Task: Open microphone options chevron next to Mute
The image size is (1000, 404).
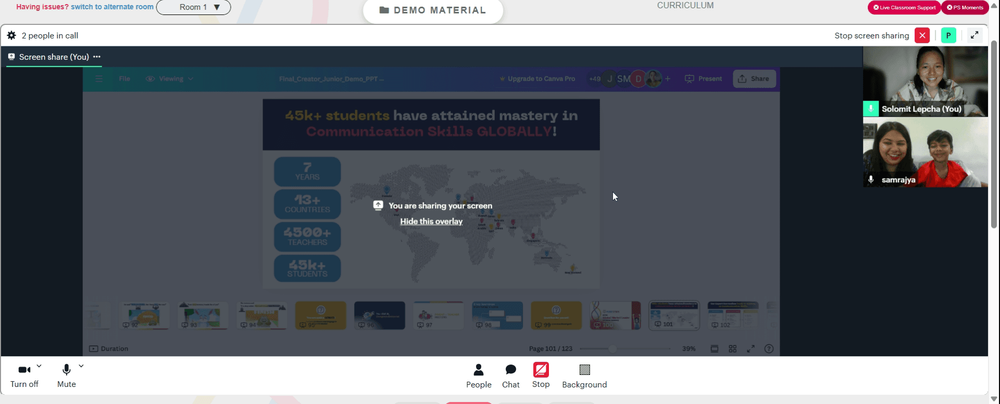Action: (x=81, y=366)
